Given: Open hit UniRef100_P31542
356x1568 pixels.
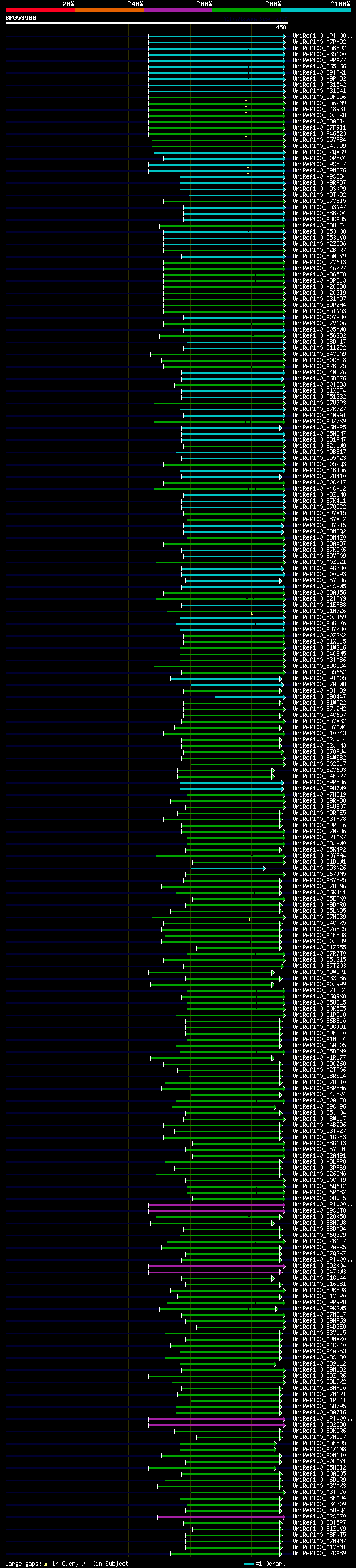Looking at the screenshot, I should 319,85.
